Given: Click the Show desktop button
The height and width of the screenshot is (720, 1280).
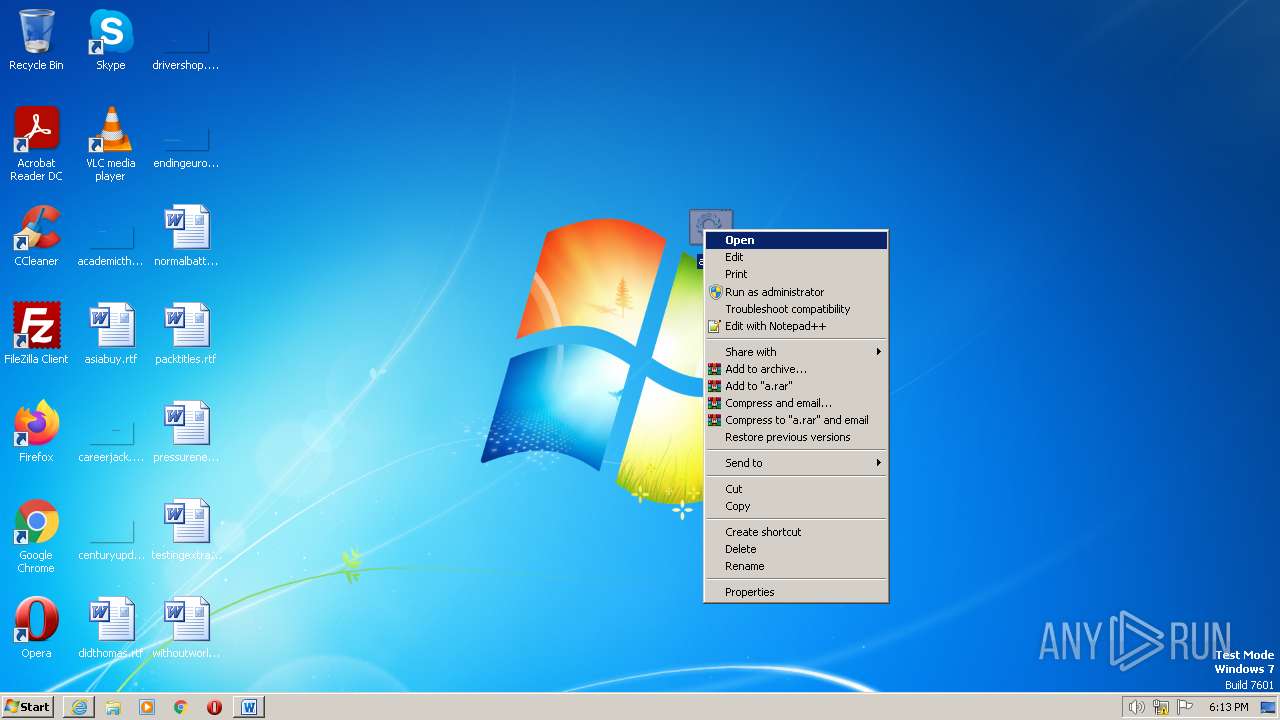Looking at the screenshot, I should click(x=1268, y=707).
